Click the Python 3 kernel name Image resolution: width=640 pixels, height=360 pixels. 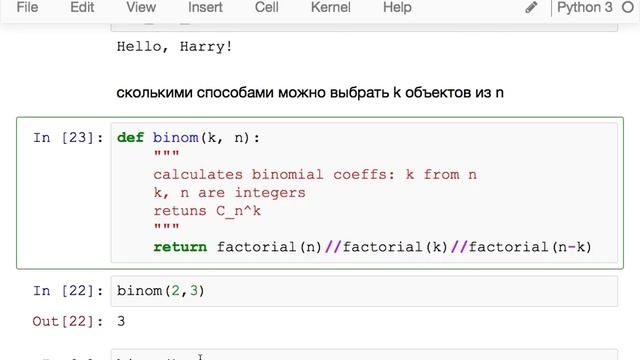coord(584,7)
